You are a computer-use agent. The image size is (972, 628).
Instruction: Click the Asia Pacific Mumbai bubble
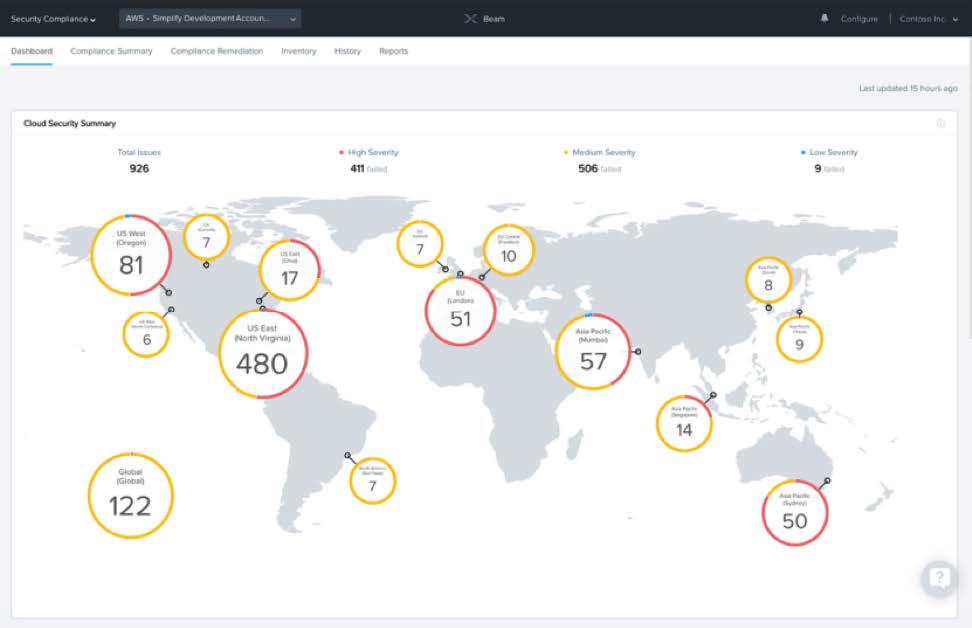point(593,352)
